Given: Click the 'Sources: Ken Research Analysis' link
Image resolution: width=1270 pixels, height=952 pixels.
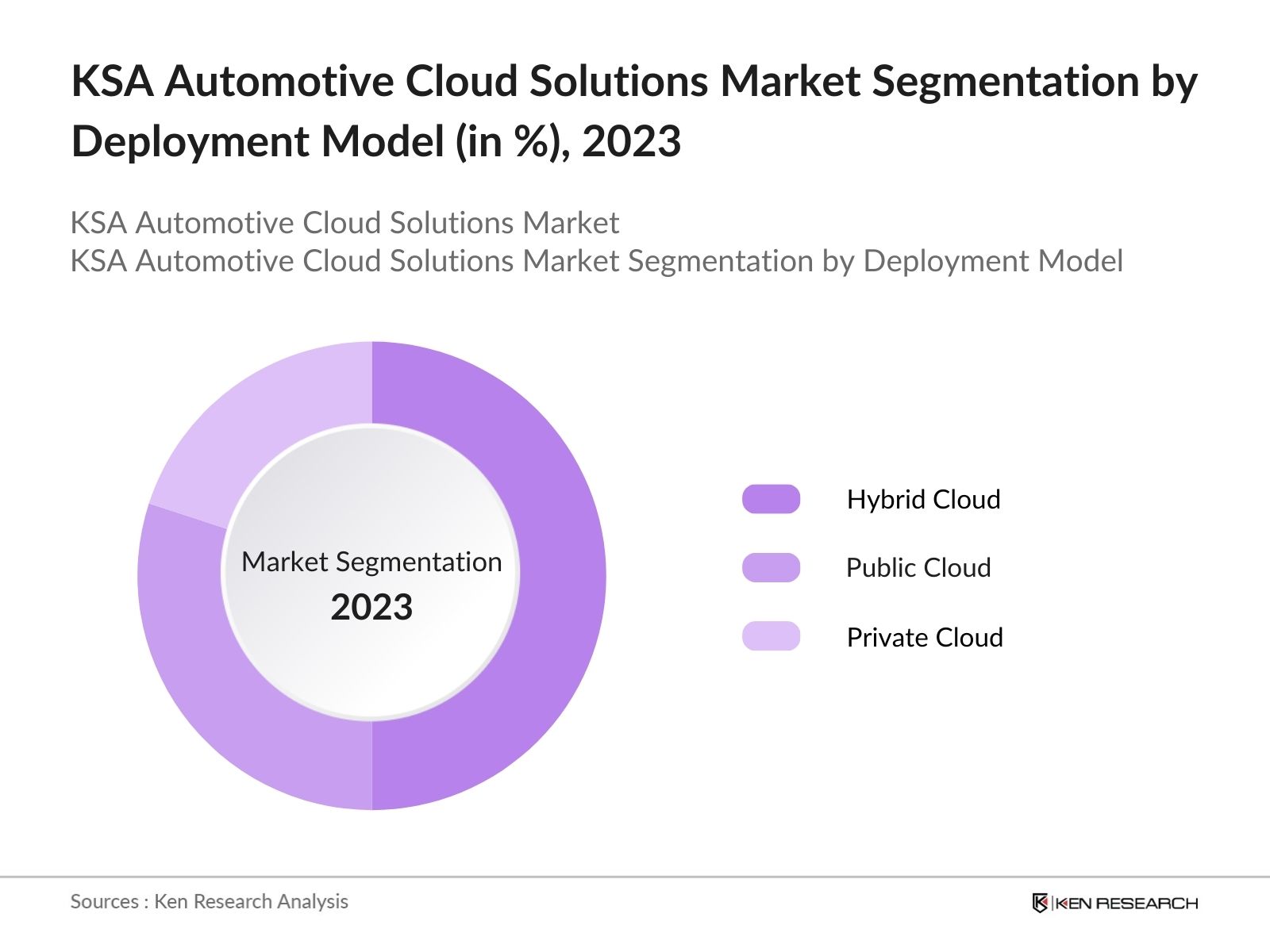Looking at the screenshot, I should click(210, 902).
